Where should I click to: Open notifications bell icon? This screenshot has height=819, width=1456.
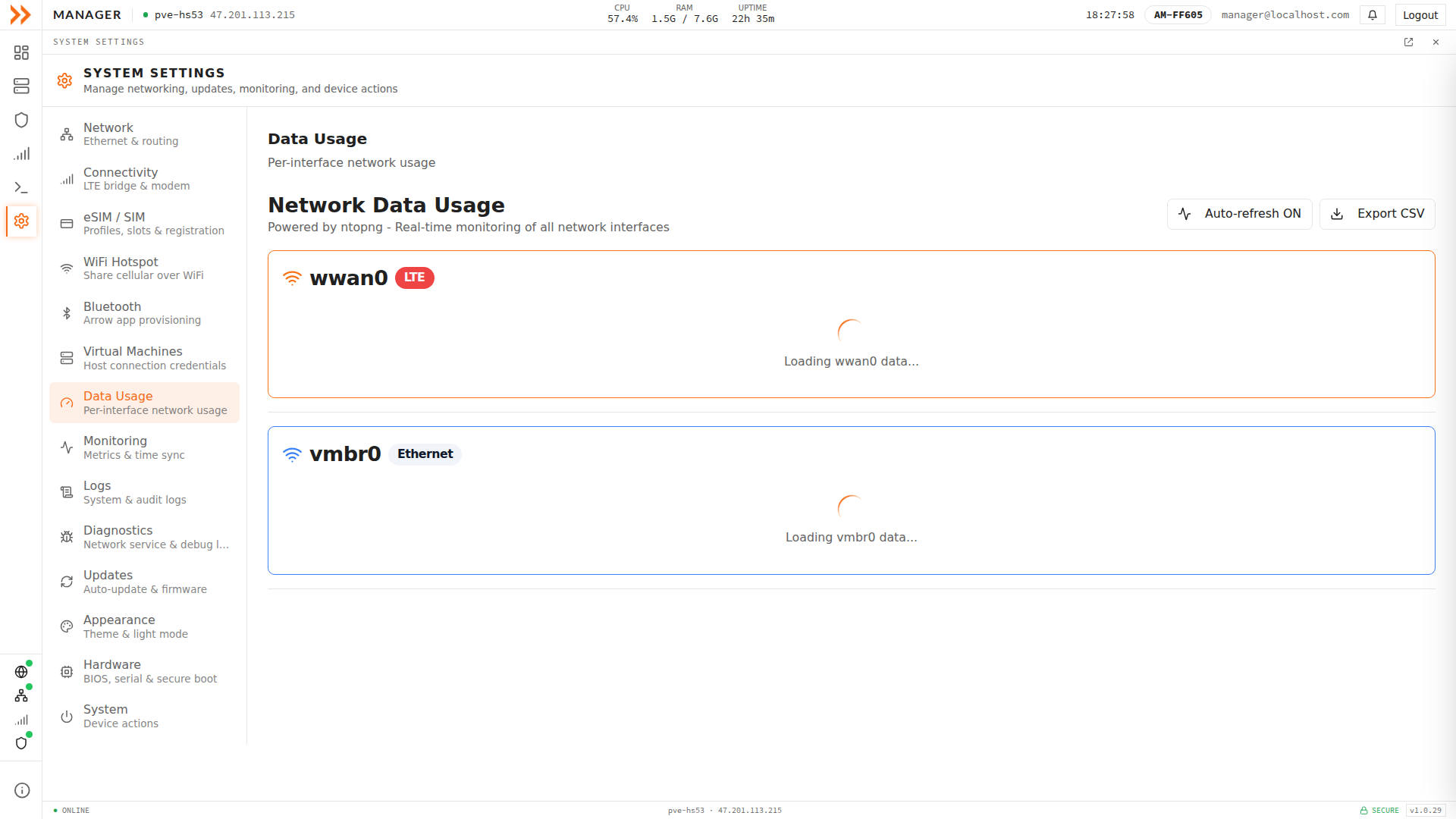pos(1373,15)
